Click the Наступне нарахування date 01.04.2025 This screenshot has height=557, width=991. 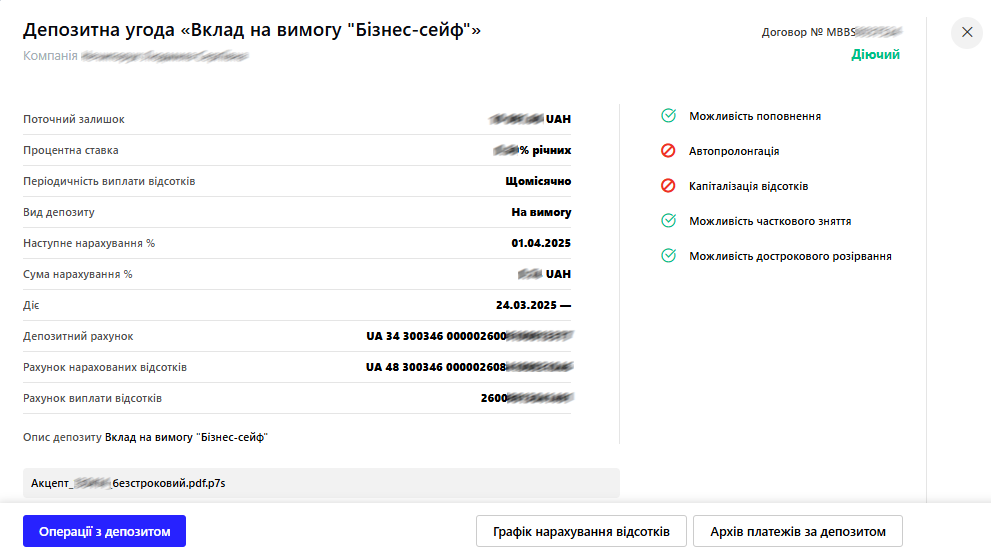click(x=541, y=243)
